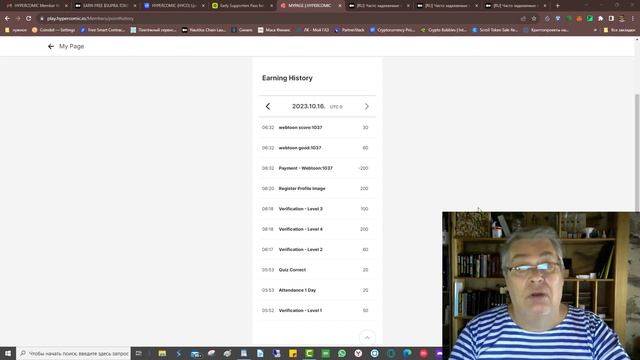Click the Earning History heading

click(x=287, y=78)
